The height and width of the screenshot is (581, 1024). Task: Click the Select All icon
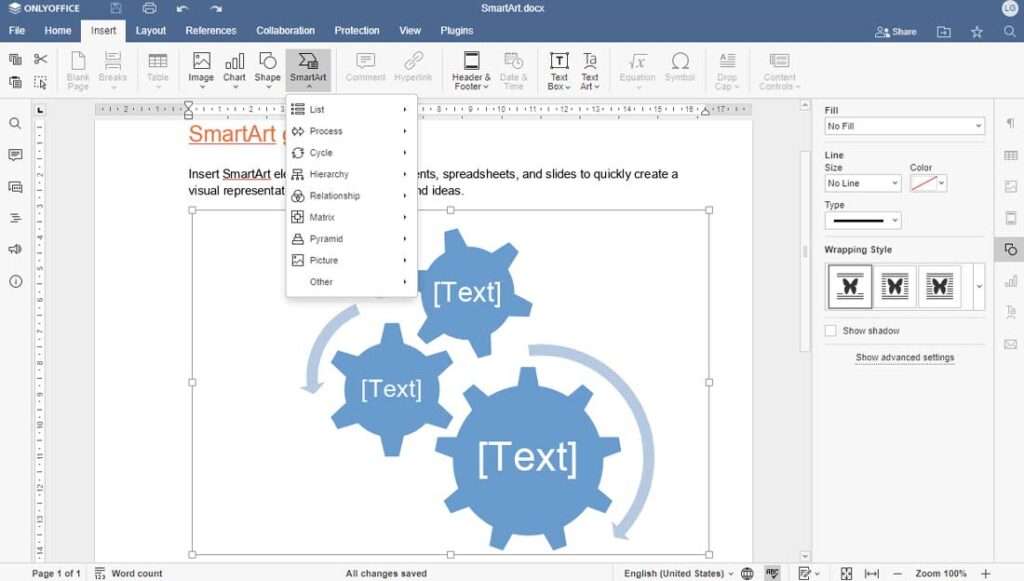tap(40, 82)
